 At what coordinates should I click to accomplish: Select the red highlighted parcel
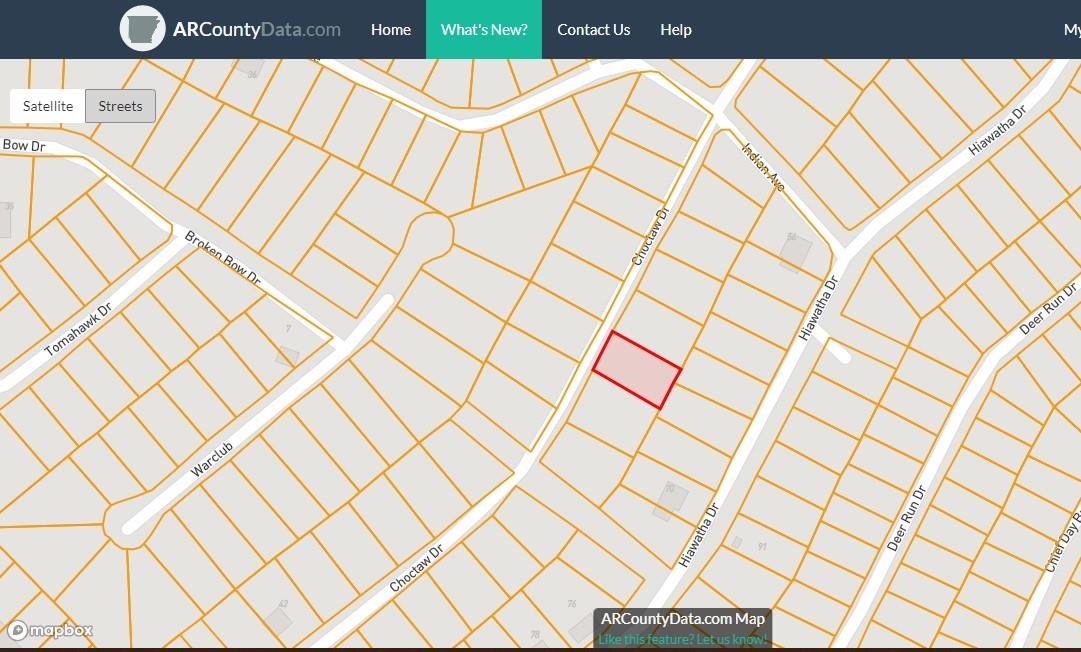(637, 370)
